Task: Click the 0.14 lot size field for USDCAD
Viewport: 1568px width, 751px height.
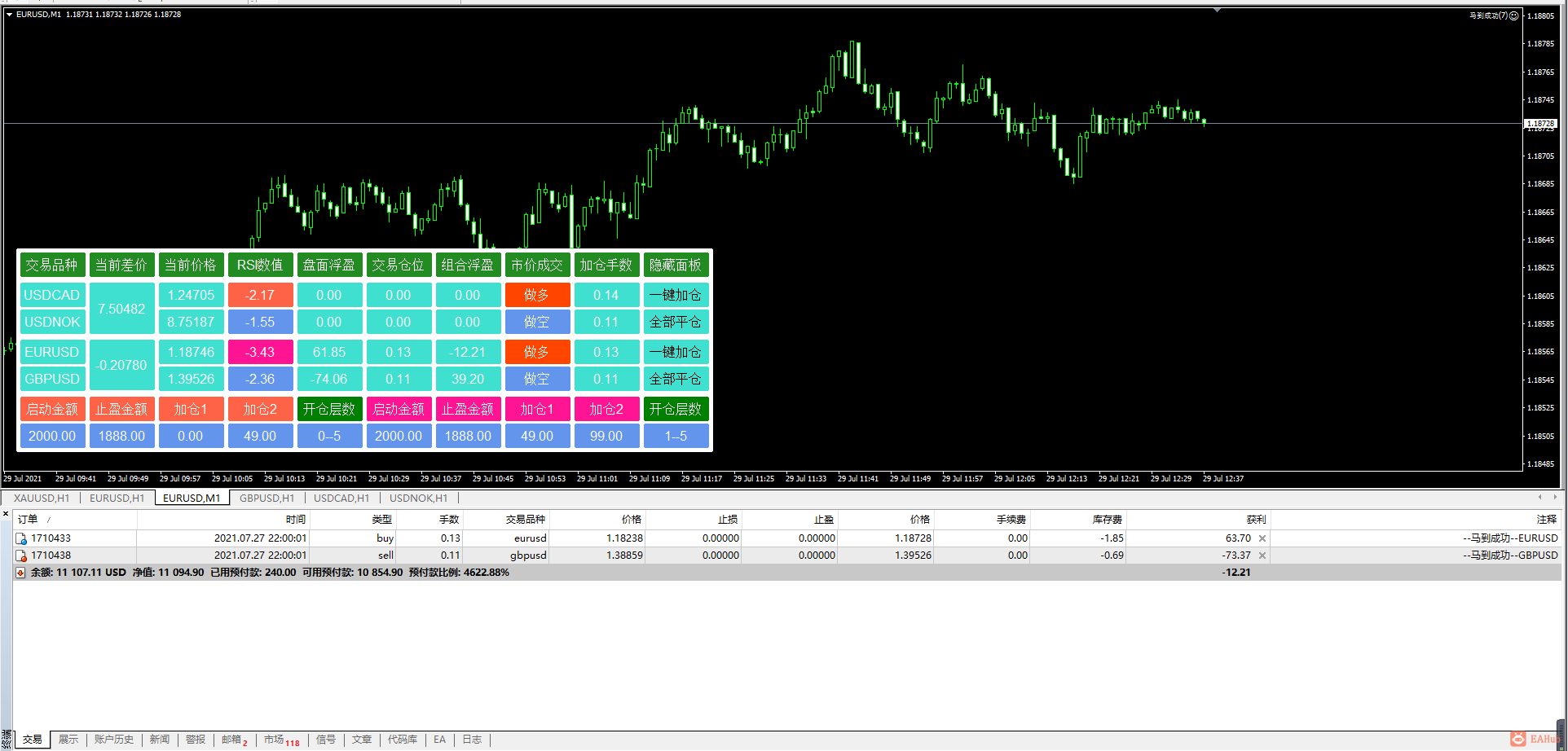Action: tap(606, 295)
